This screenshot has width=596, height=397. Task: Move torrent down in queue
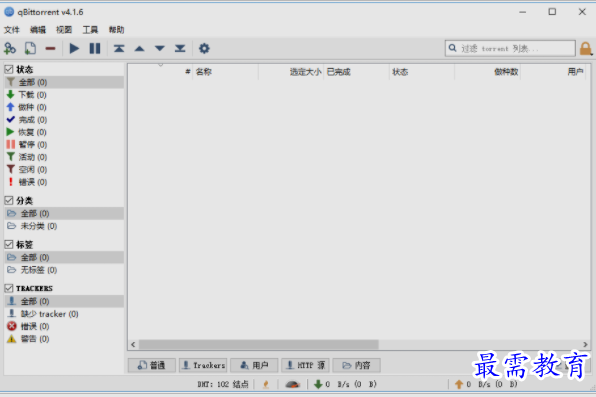160,48
